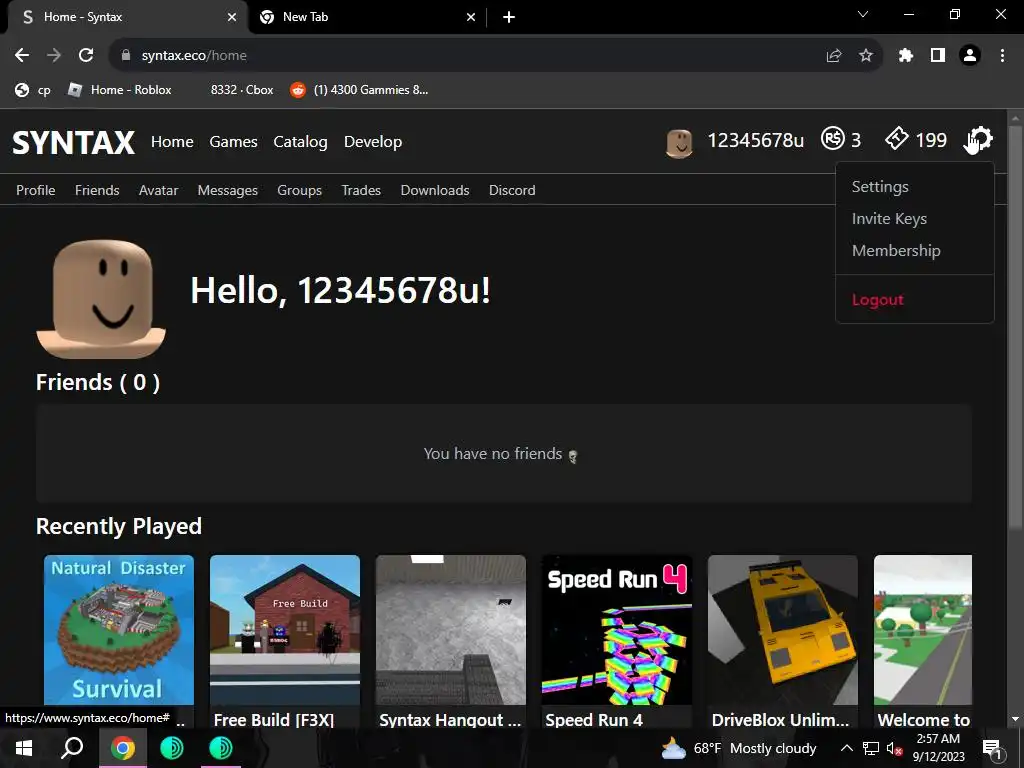Open the cp bookmark
The width and height of the screenshot is (1024, 768).
pyautogui.click(x=33, y=90)
